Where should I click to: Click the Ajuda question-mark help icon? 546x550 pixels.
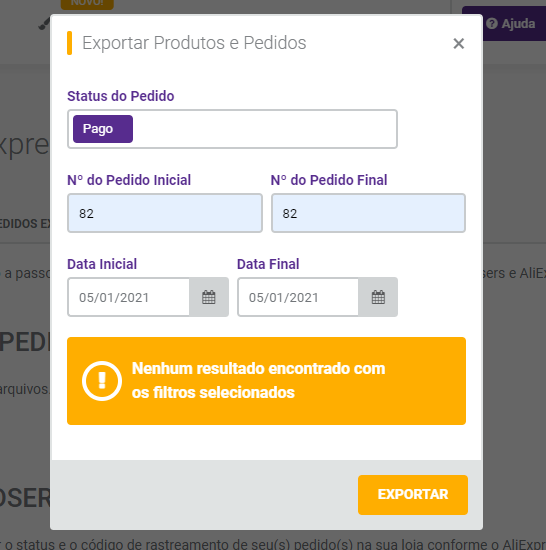(492, 24)
